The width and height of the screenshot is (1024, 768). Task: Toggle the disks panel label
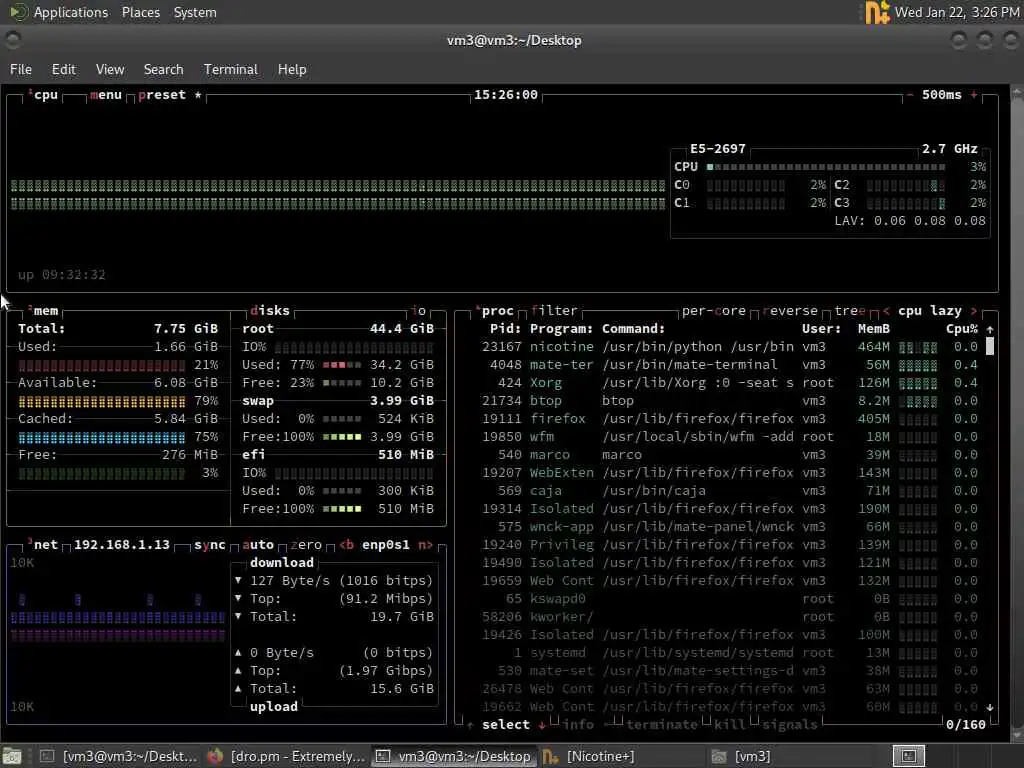[270, 311]
